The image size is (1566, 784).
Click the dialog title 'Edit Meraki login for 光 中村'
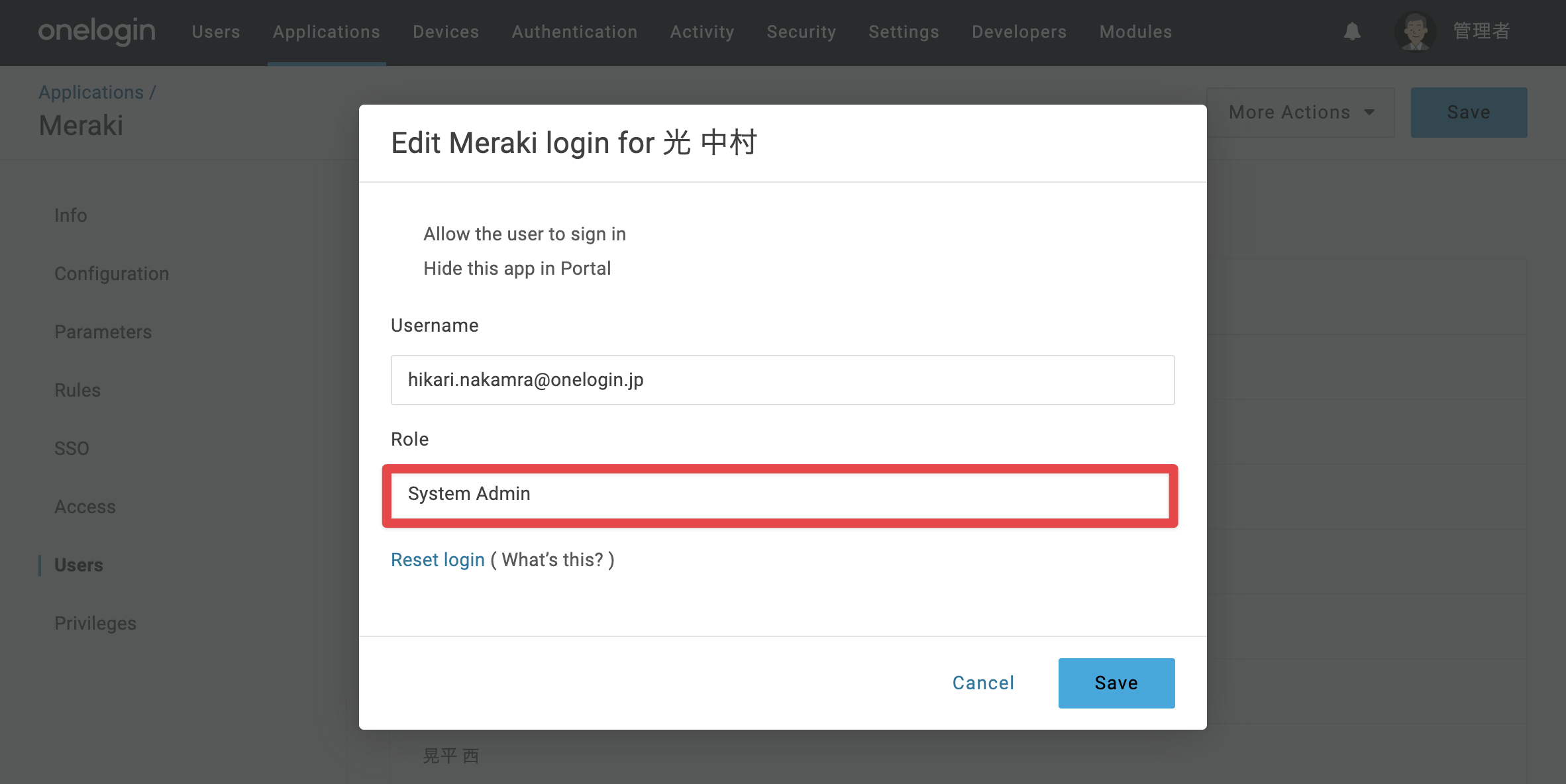pos(574,142)
